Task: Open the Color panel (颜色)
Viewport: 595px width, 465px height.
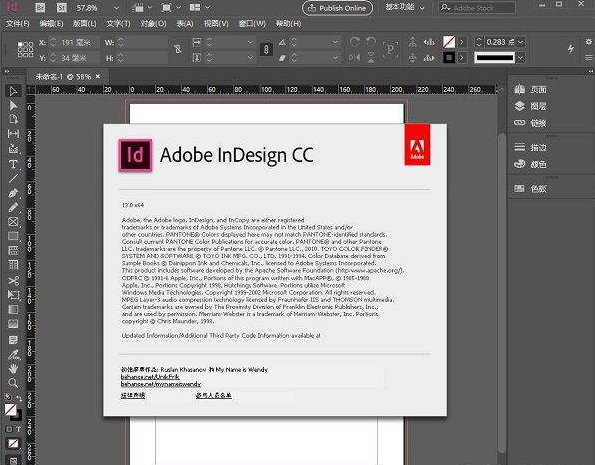Action: pos(530,164)
